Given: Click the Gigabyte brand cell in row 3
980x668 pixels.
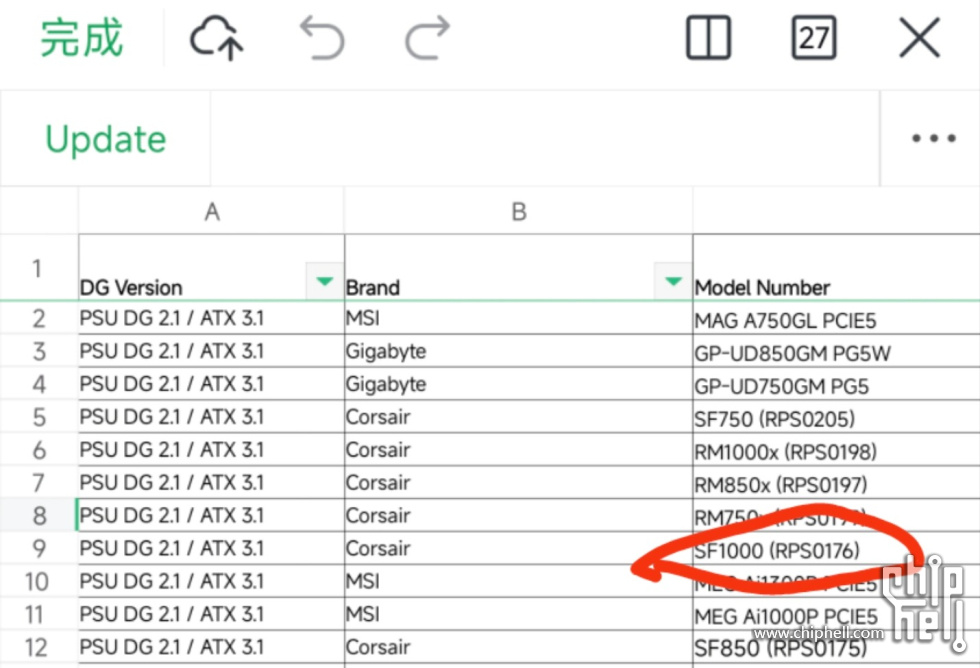Looking at the screenshot, I should 519,351.
